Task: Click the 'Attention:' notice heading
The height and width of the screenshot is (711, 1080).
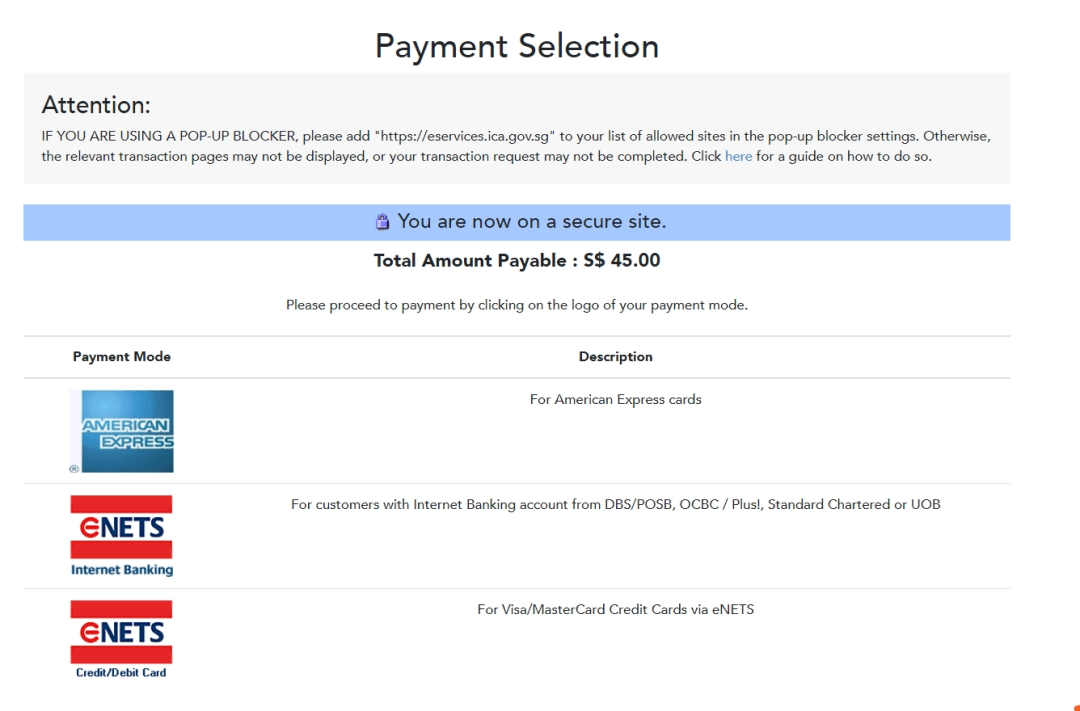Action: pos(96,105)
